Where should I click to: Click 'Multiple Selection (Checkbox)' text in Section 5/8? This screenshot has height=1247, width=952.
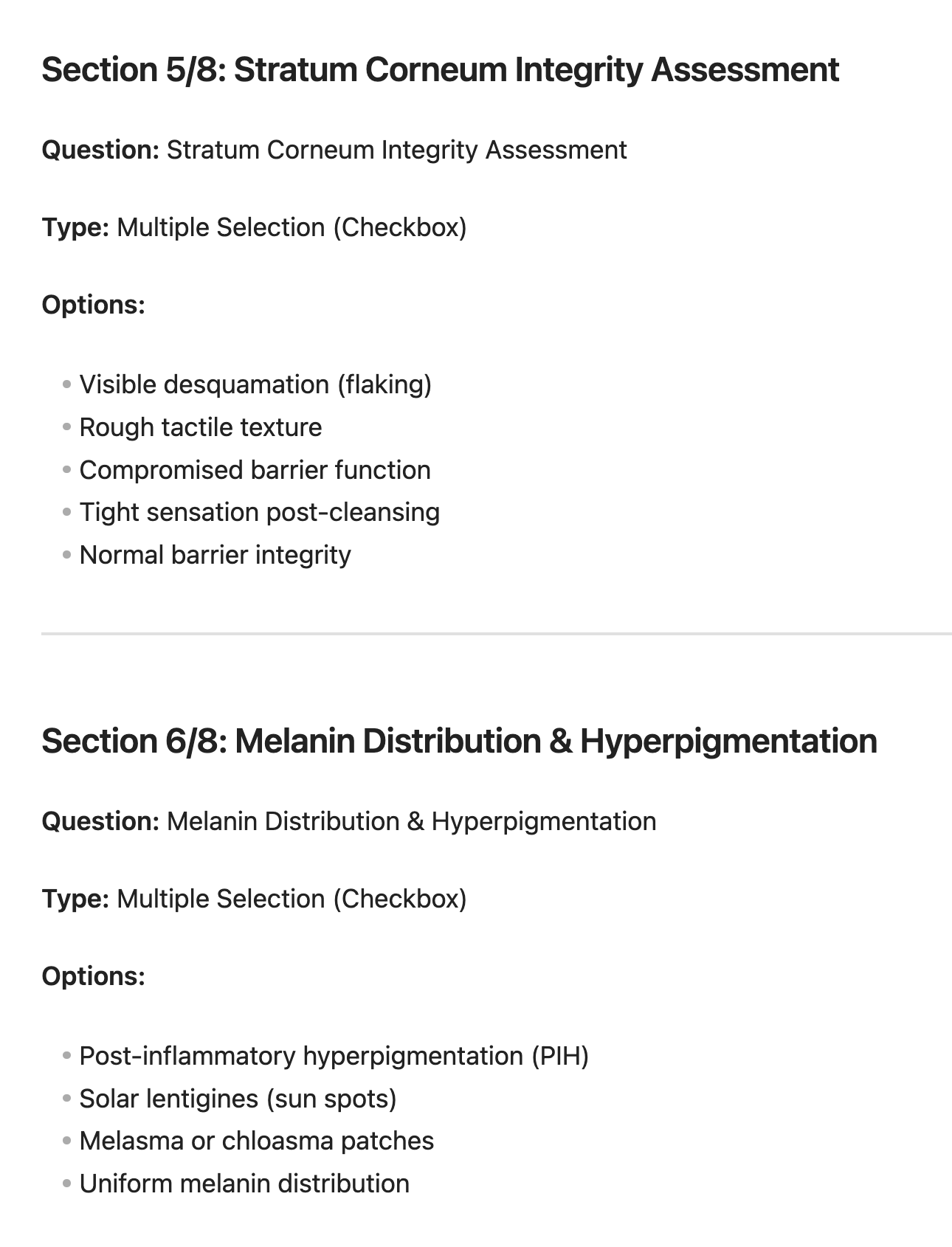click(292, 227)
